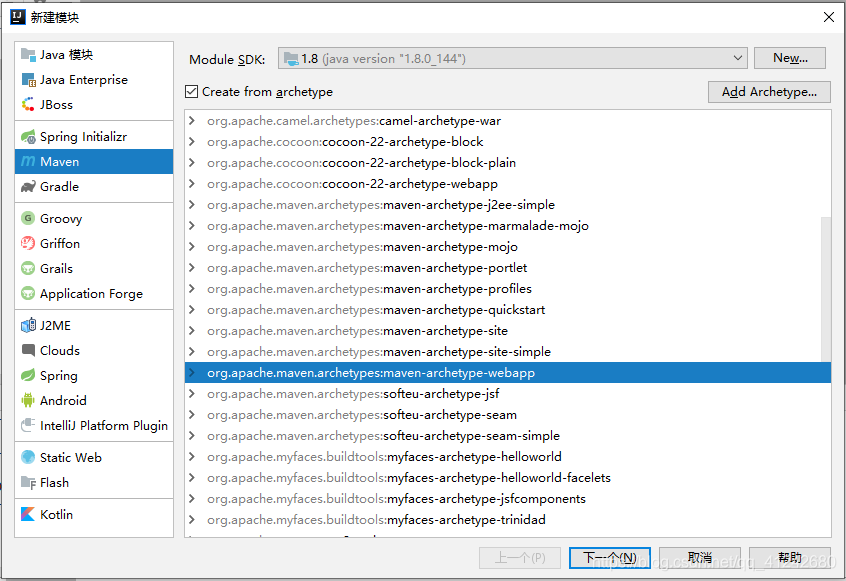Select softeu-archetype-seam-simple archetype
Screen dimensions: 846x581
(507, 436)
